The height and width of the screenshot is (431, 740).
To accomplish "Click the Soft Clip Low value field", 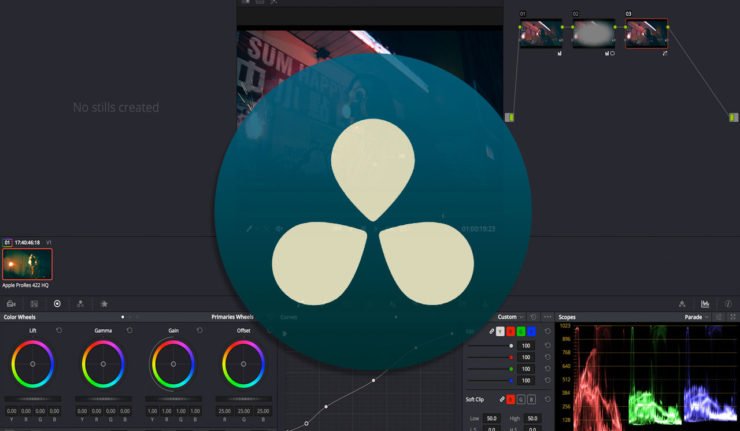I will point(492,418).
